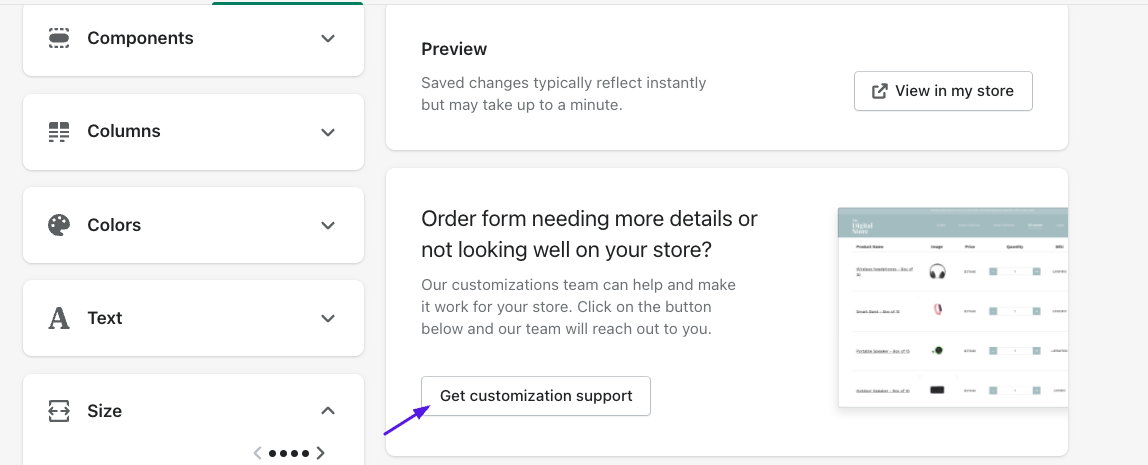Image resolution: width=1148 pixels, height=465 pixels.
Task: Click the Columns grid icon
Action: pyautogui.click(x=59, y=132)
